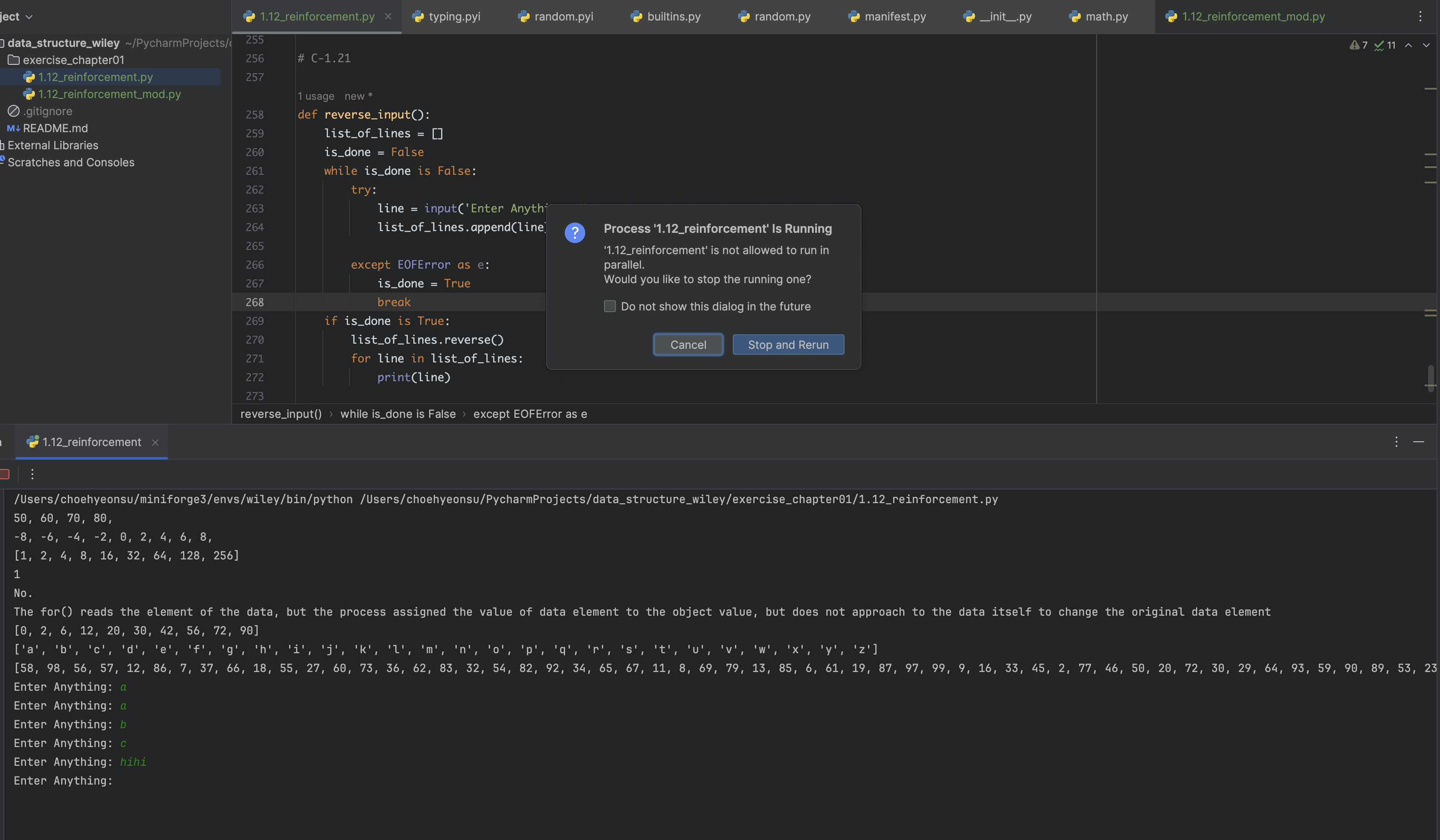The height and width of the screenshot is (840, 1440).
Task: Minimize the Run tool window
Action: 1418,442
